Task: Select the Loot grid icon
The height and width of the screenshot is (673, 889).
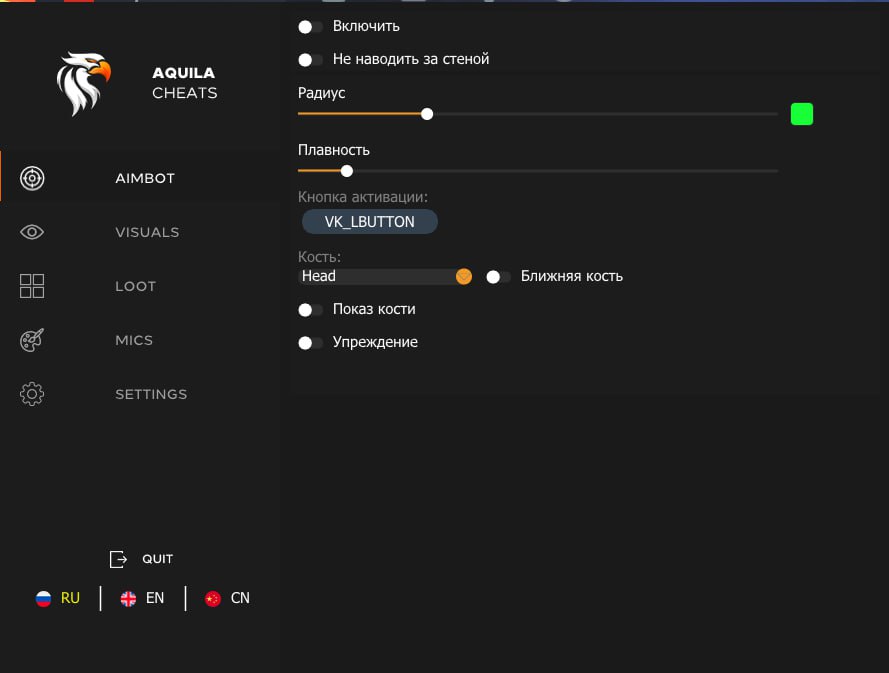Action: pos(32,286)
